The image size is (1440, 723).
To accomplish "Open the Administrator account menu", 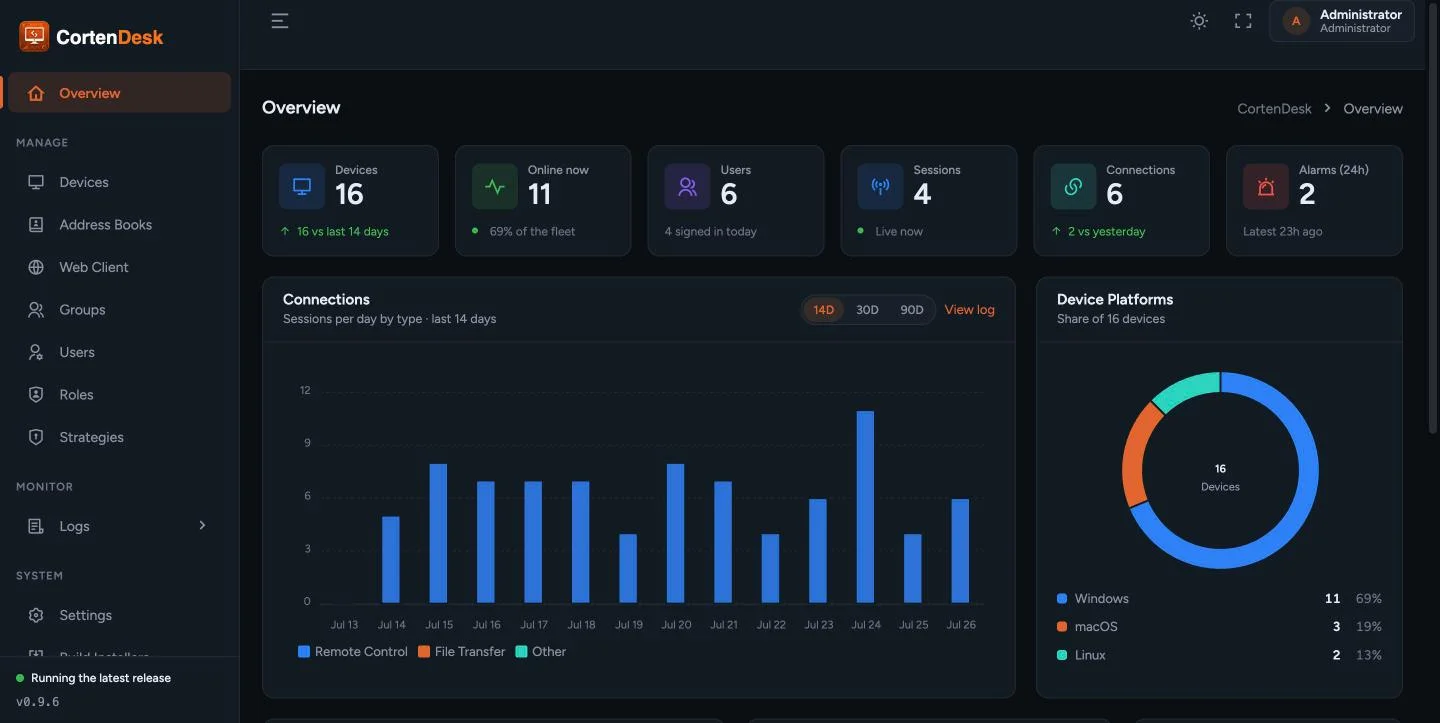I will pyautogui.click(x=1342, y=21).
